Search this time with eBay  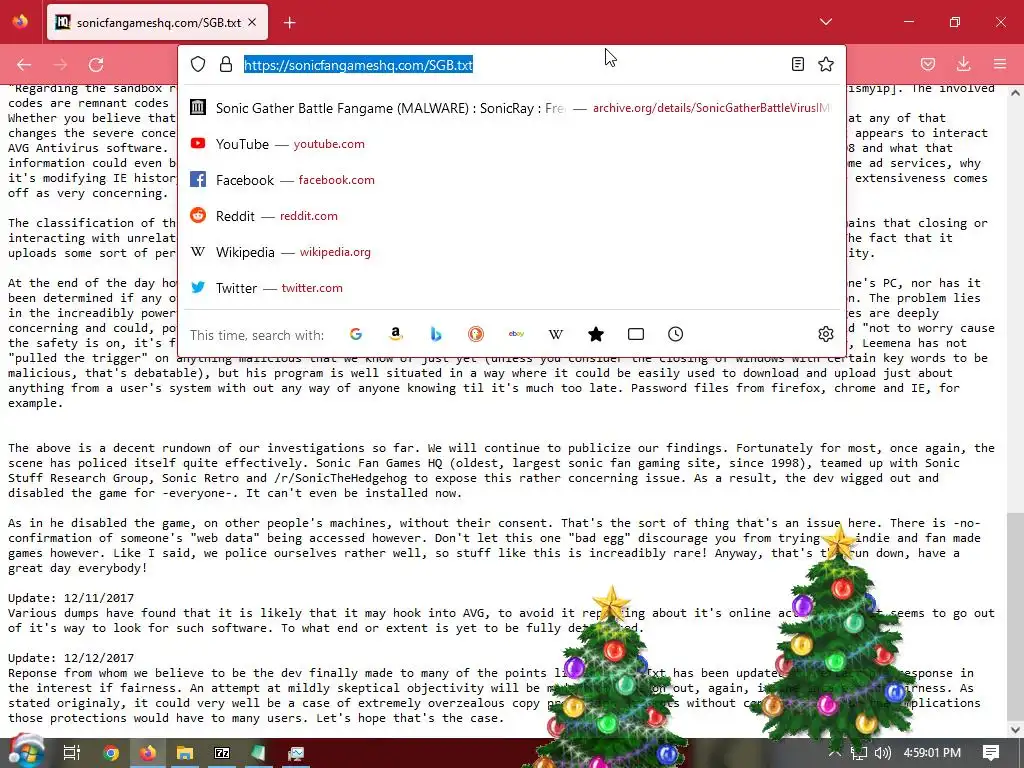516,334
